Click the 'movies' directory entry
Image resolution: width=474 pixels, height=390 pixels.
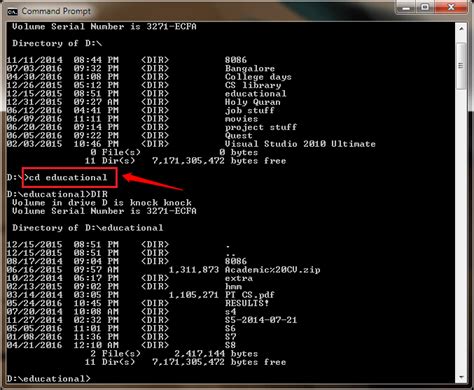click(x=241, y=119)
